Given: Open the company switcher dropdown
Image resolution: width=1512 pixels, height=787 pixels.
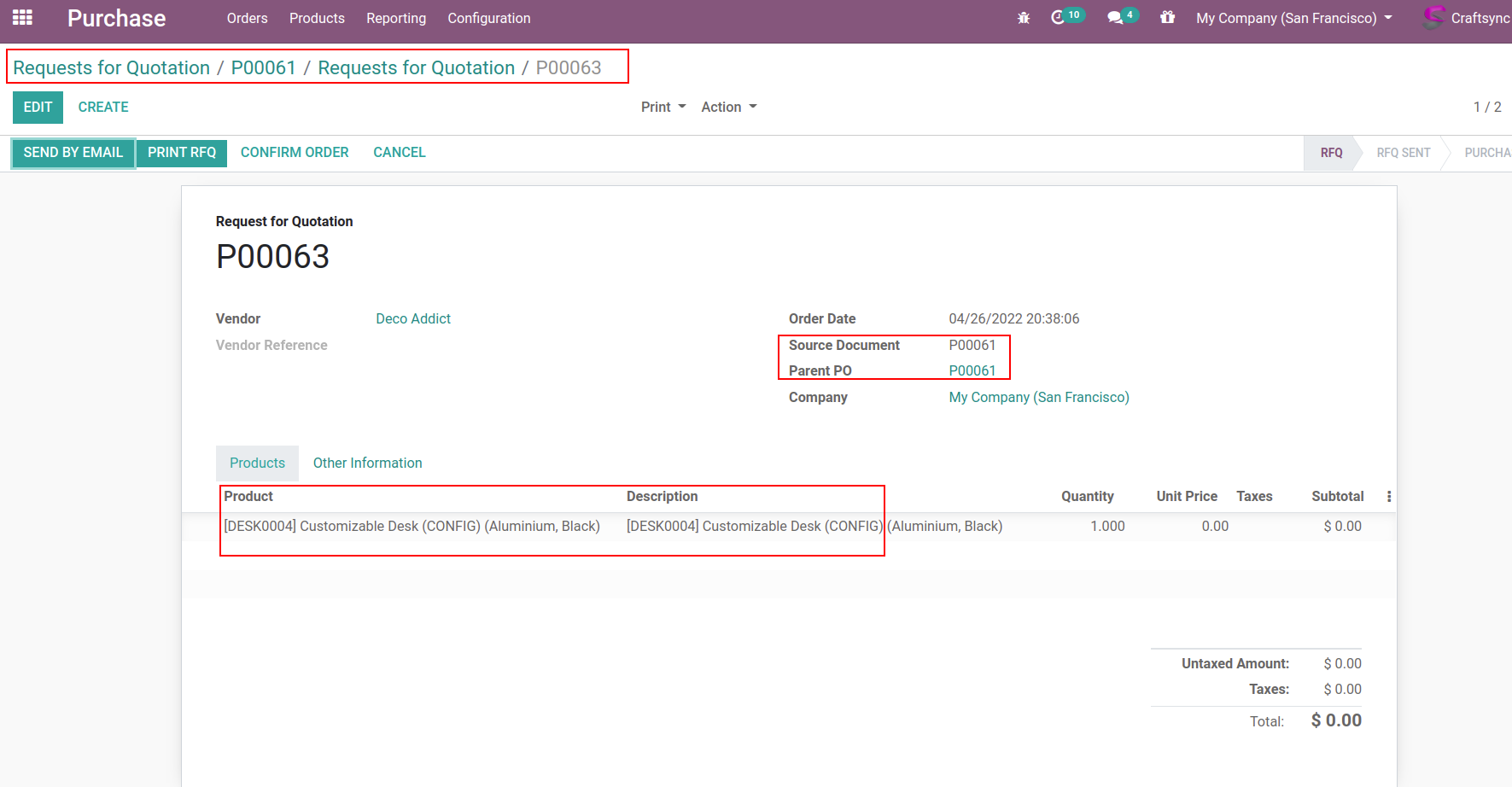Looking at the screenshot, I should [x=1293, y=18].
